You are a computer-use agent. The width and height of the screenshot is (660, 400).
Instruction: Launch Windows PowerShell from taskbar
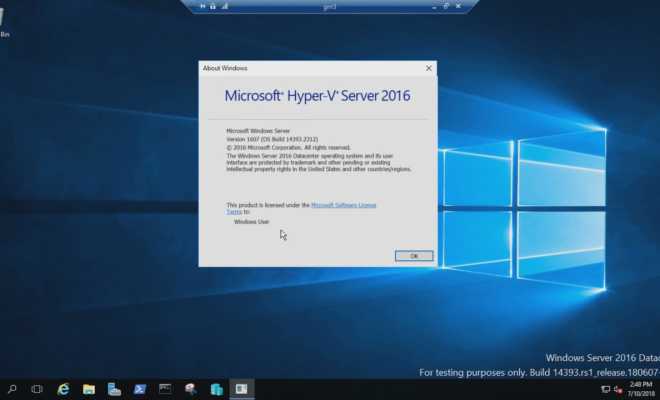(140, 389)
